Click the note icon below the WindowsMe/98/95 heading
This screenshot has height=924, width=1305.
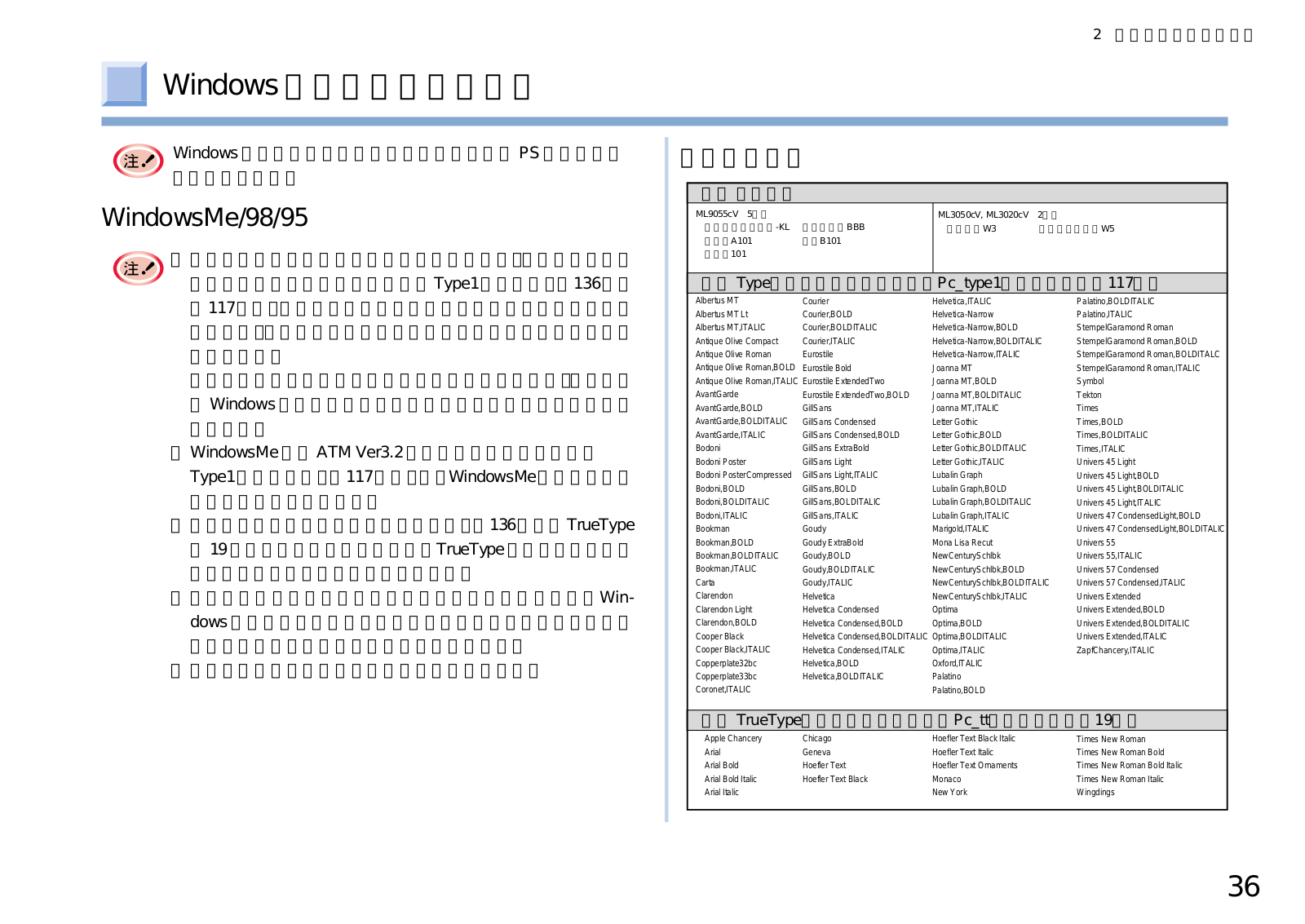point(138,268)
